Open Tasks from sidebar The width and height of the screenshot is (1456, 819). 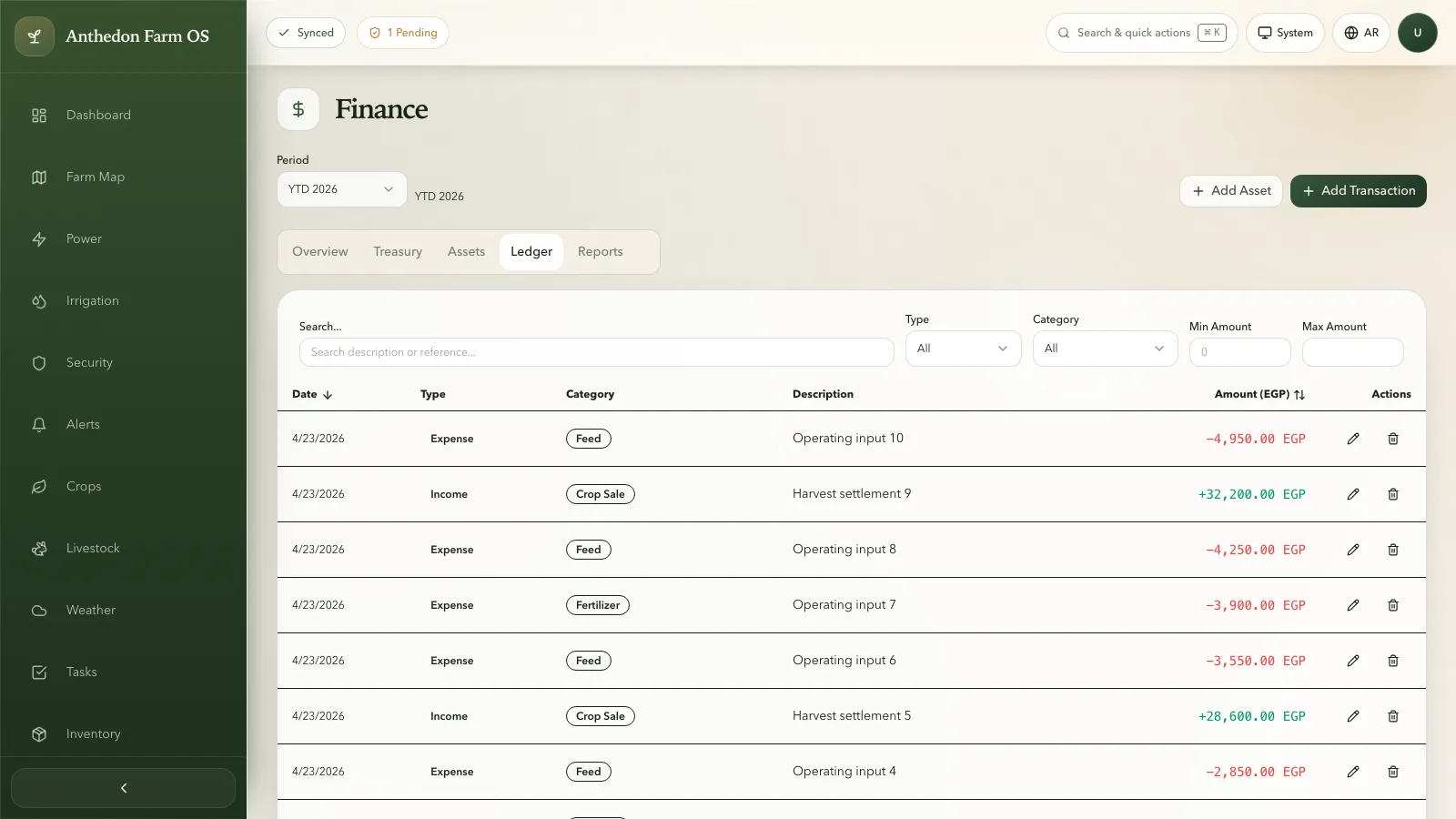point(123,672)
